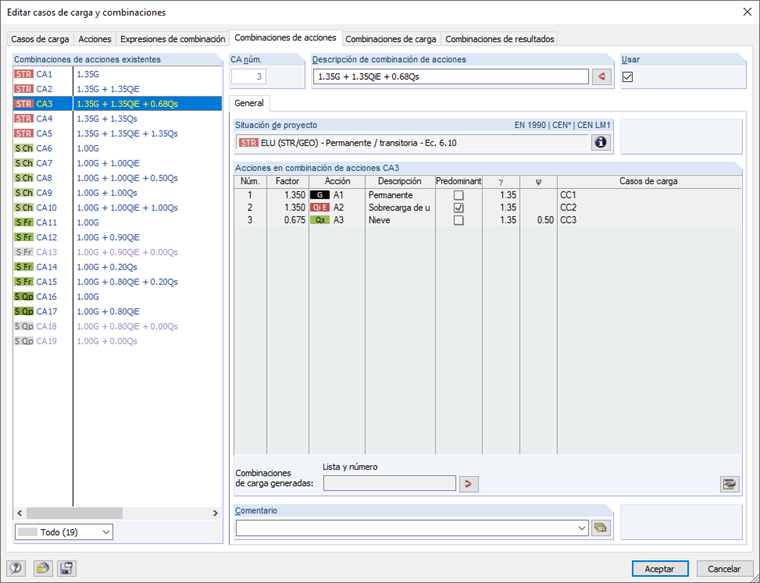Click the S Fr badge of CA11
The image size is (760, 583).
pyautogui.click(x=24, y=222)
